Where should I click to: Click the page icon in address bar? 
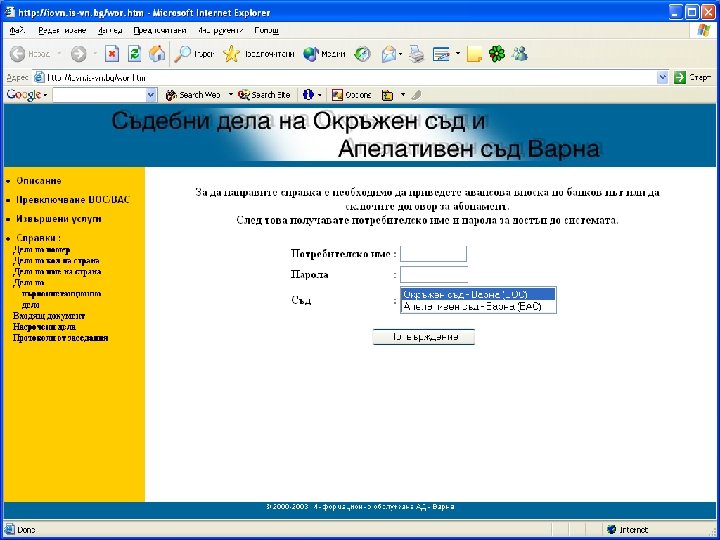click(39, 78)
